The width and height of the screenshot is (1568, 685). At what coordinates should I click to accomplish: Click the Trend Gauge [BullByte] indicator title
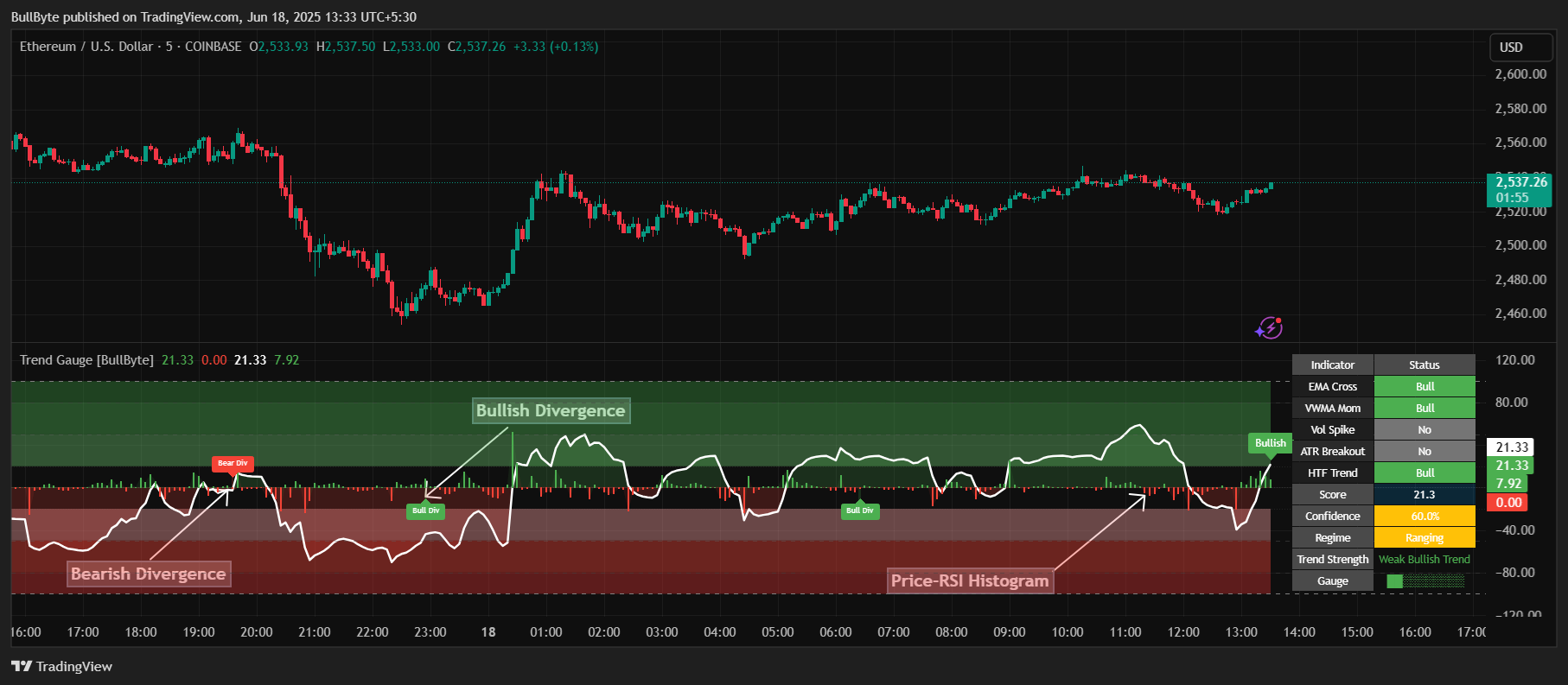click(x=86, y=360)
